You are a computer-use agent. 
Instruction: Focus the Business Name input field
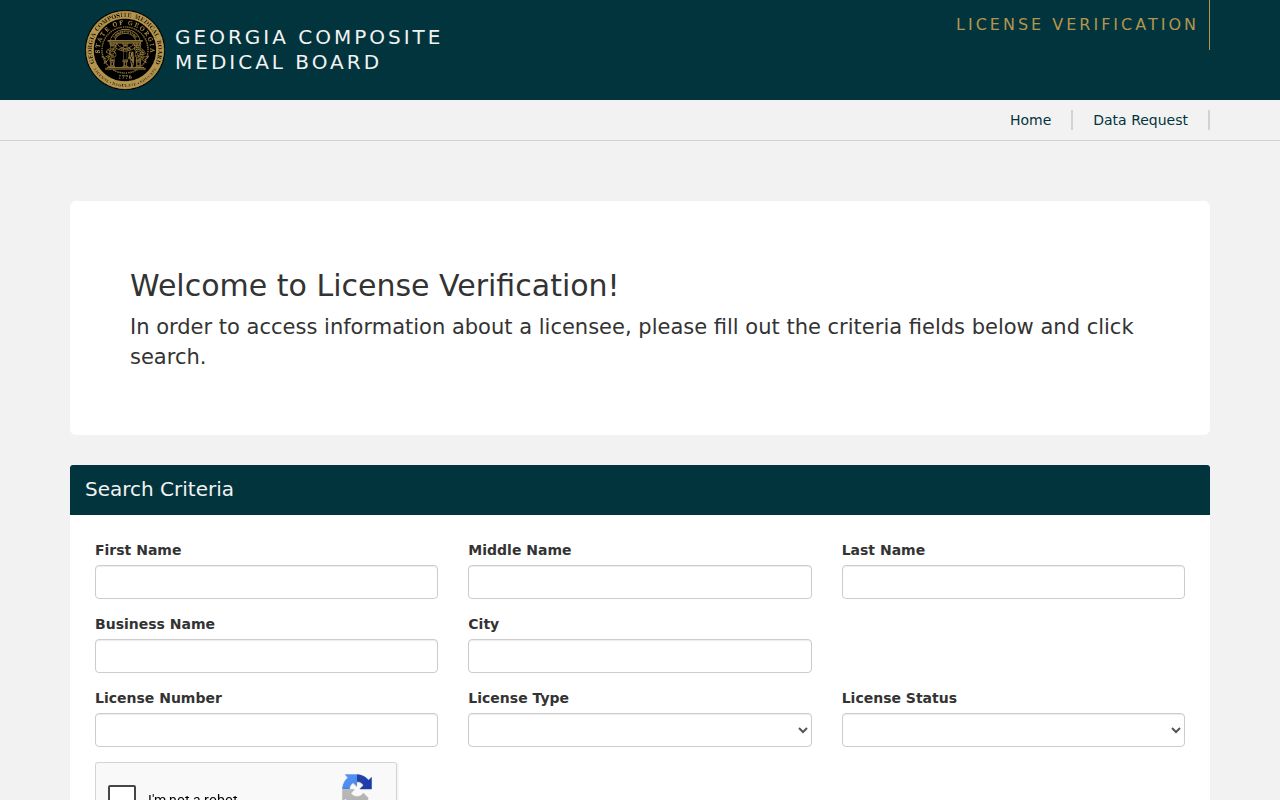tap(266, 656)
